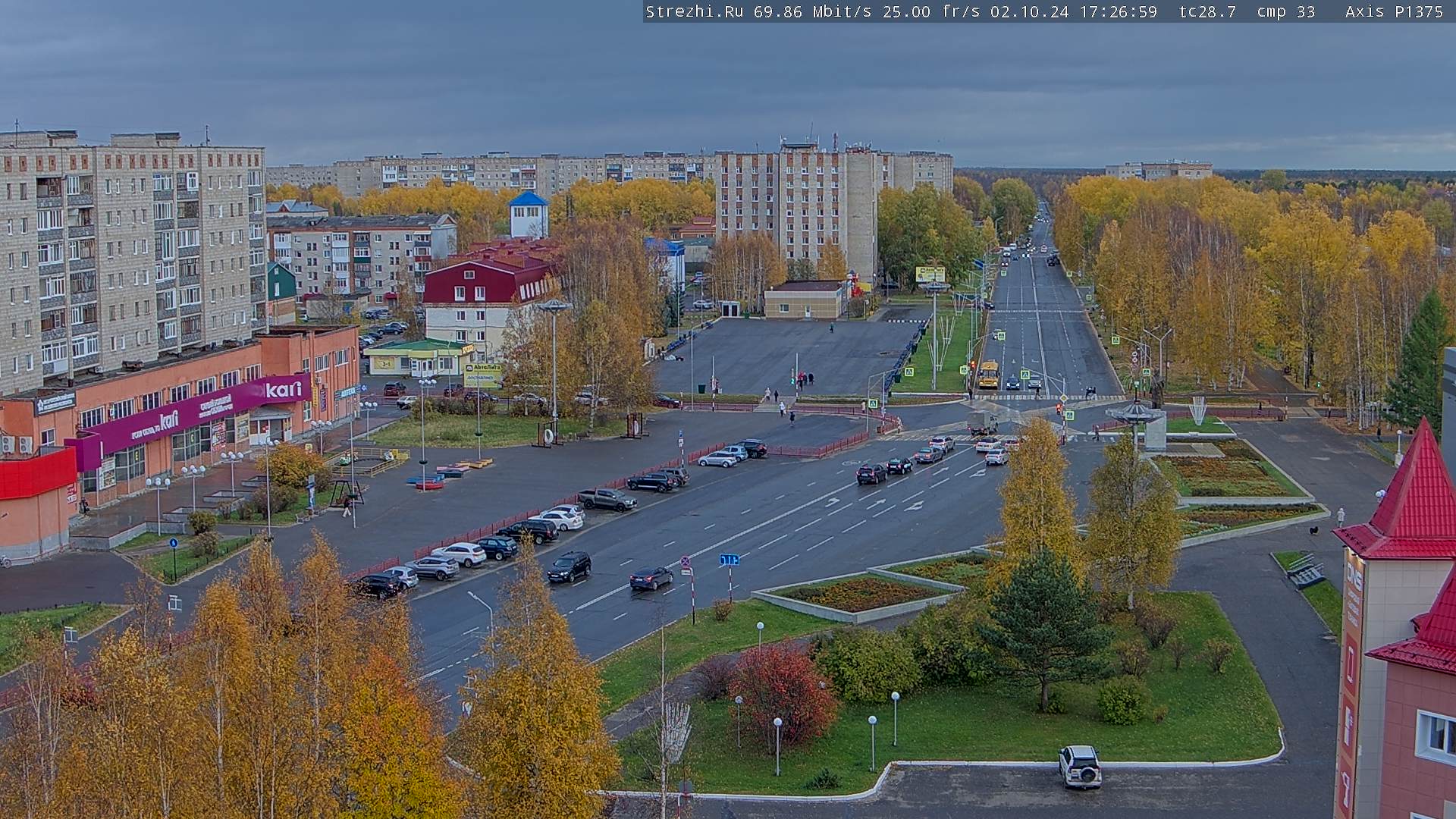
Task: Select the date stamp "02.10.24"
Action: click(1030, 11)
